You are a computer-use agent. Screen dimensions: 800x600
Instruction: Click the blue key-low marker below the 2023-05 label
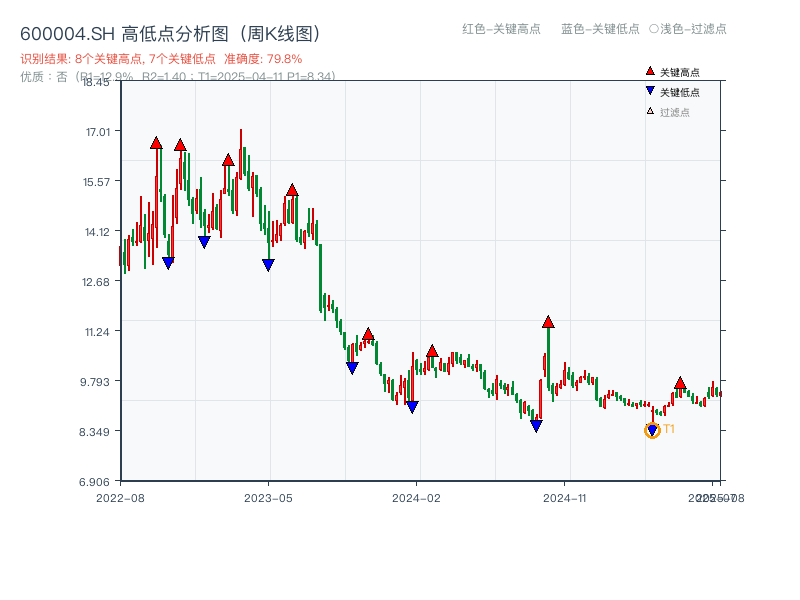point(267,264)
